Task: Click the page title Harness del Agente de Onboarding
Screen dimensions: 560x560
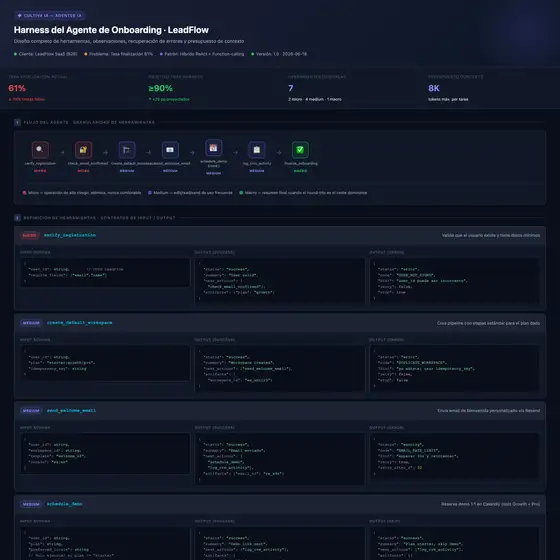Action: pyautogui.click(x=111, y=30)
